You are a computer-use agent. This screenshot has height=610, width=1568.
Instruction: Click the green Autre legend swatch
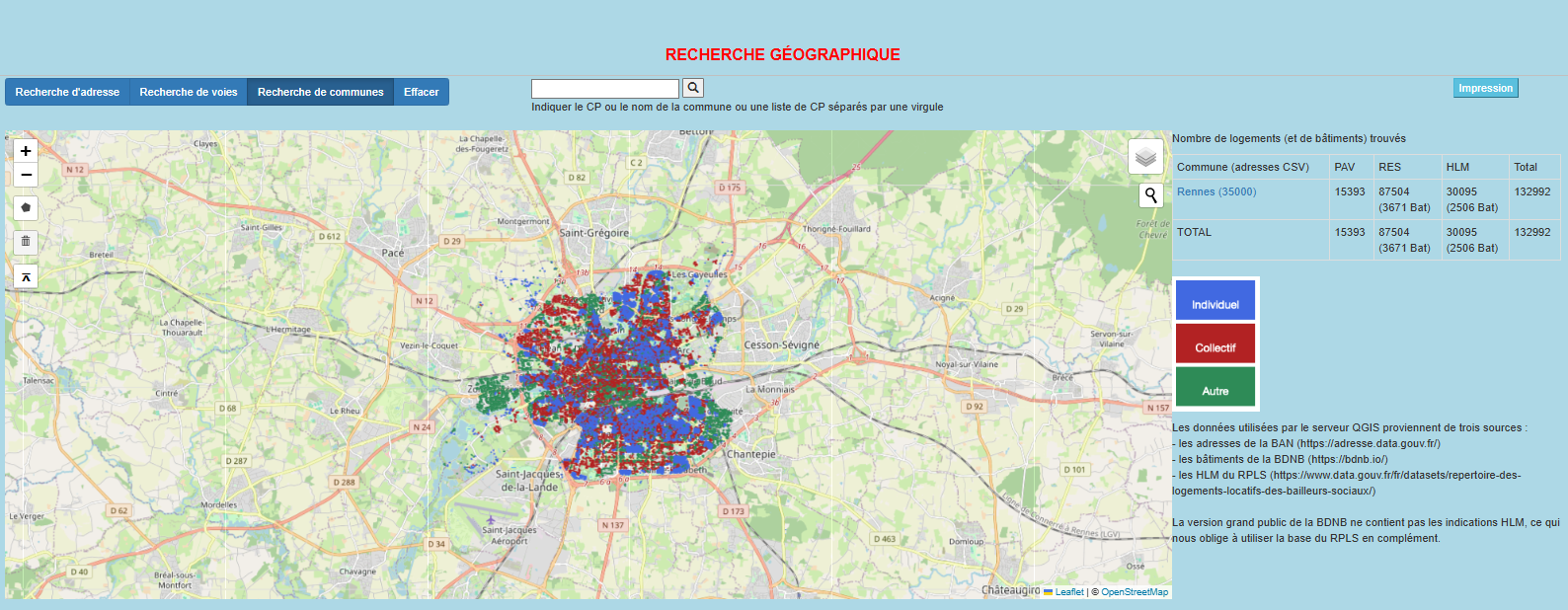tap(1215, 387)
